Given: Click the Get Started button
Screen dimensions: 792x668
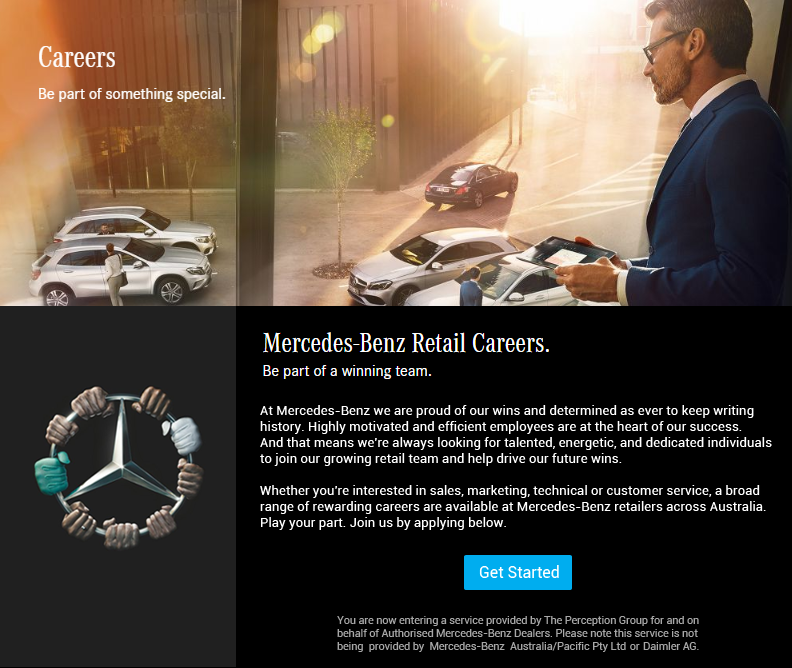Looking at the screenshot, I should [518, 572].
